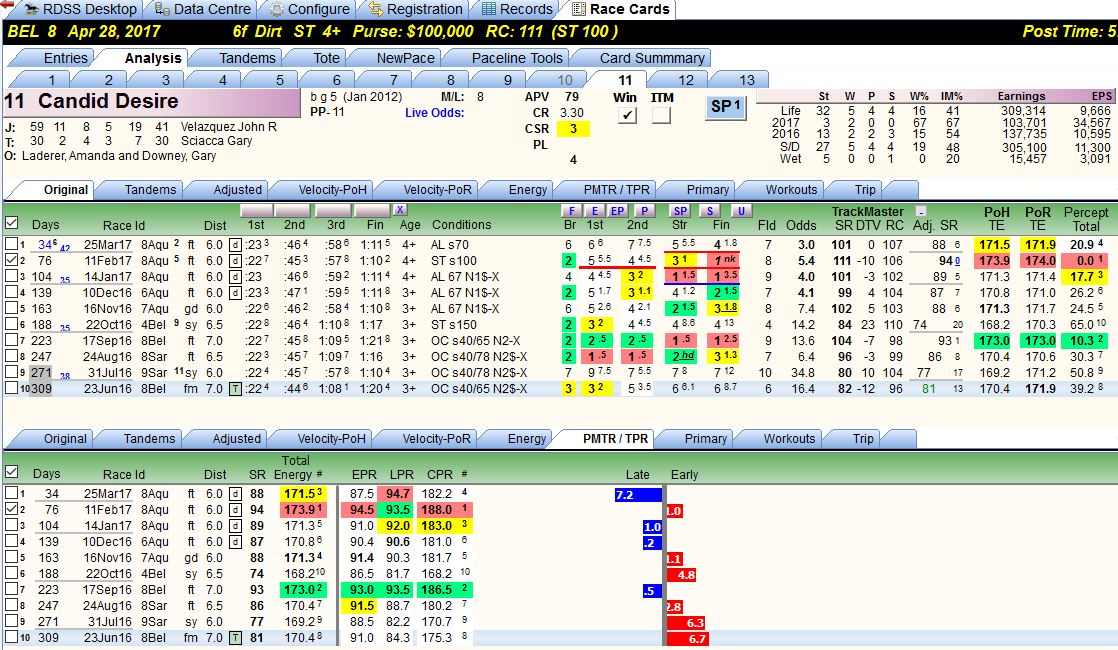
Task: Click the Live Odds label
Action: point(434,113)
